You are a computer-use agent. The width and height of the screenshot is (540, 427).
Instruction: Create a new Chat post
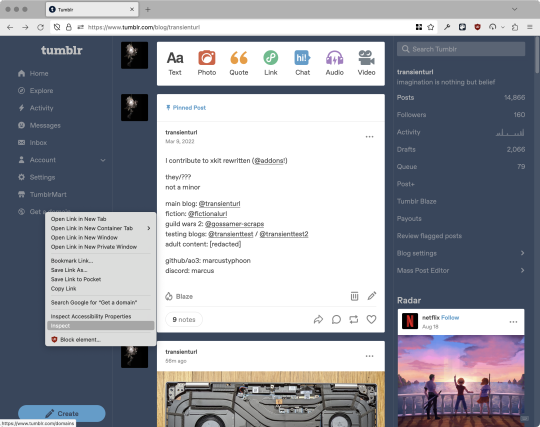pyautogui.click(x=302, y=63)
